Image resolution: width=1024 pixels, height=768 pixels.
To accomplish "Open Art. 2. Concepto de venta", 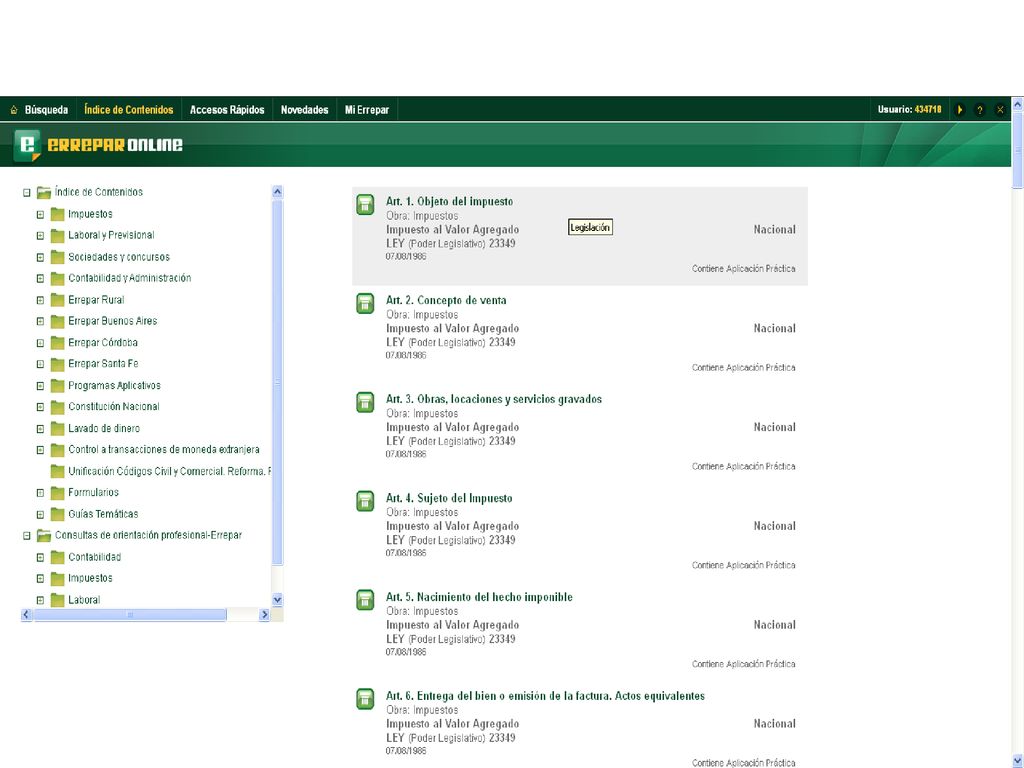I will [x=446, y=300].
